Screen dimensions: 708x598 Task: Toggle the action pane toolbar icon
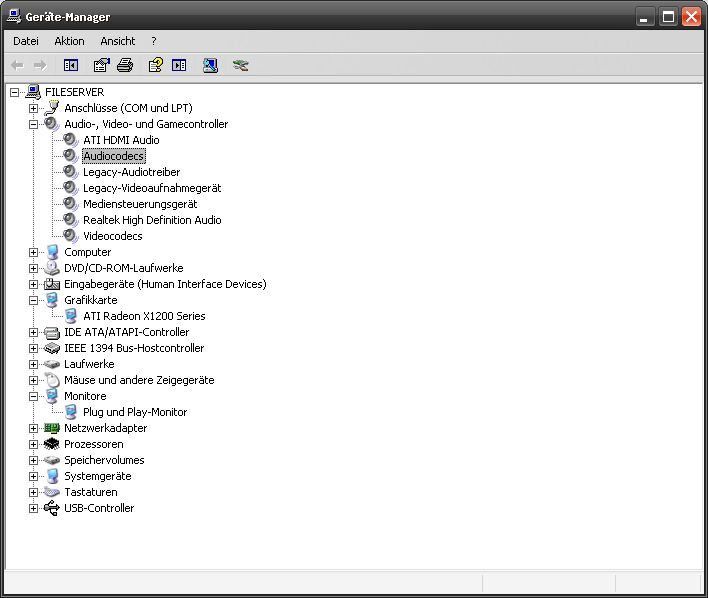point(179,65)
